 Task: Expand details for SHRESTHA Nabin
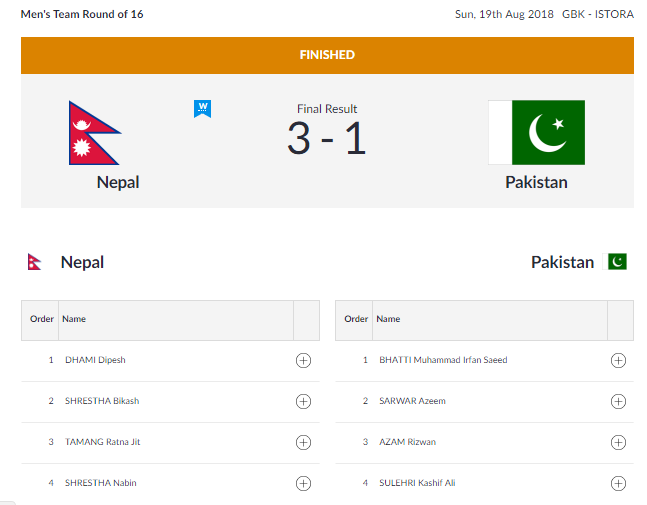click(x=303, y=483)
